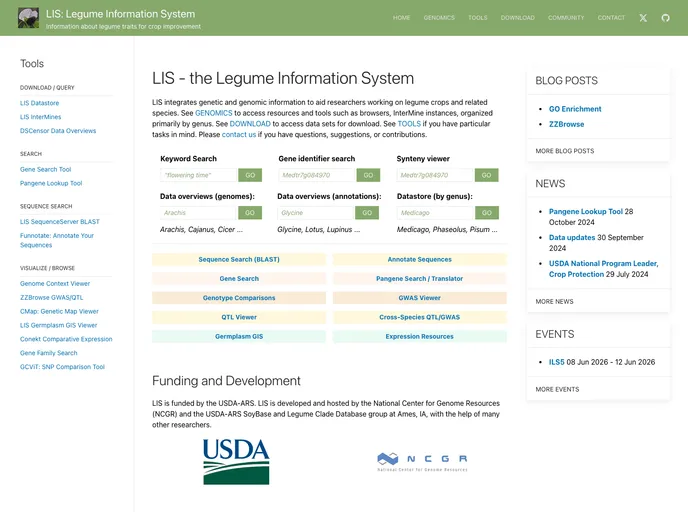This screenshot has width=688, height=512.
Task: Open Pangene Lookup Tool in sidebar
Action: [x=51, y=183]
